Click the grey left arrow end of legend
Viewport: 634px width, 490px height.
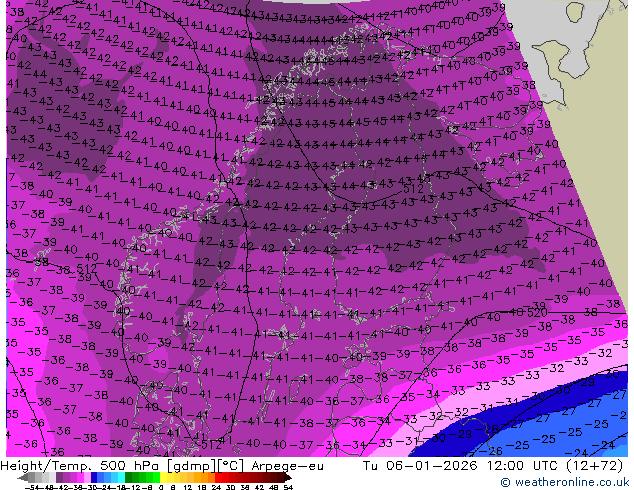click(23, 477)
